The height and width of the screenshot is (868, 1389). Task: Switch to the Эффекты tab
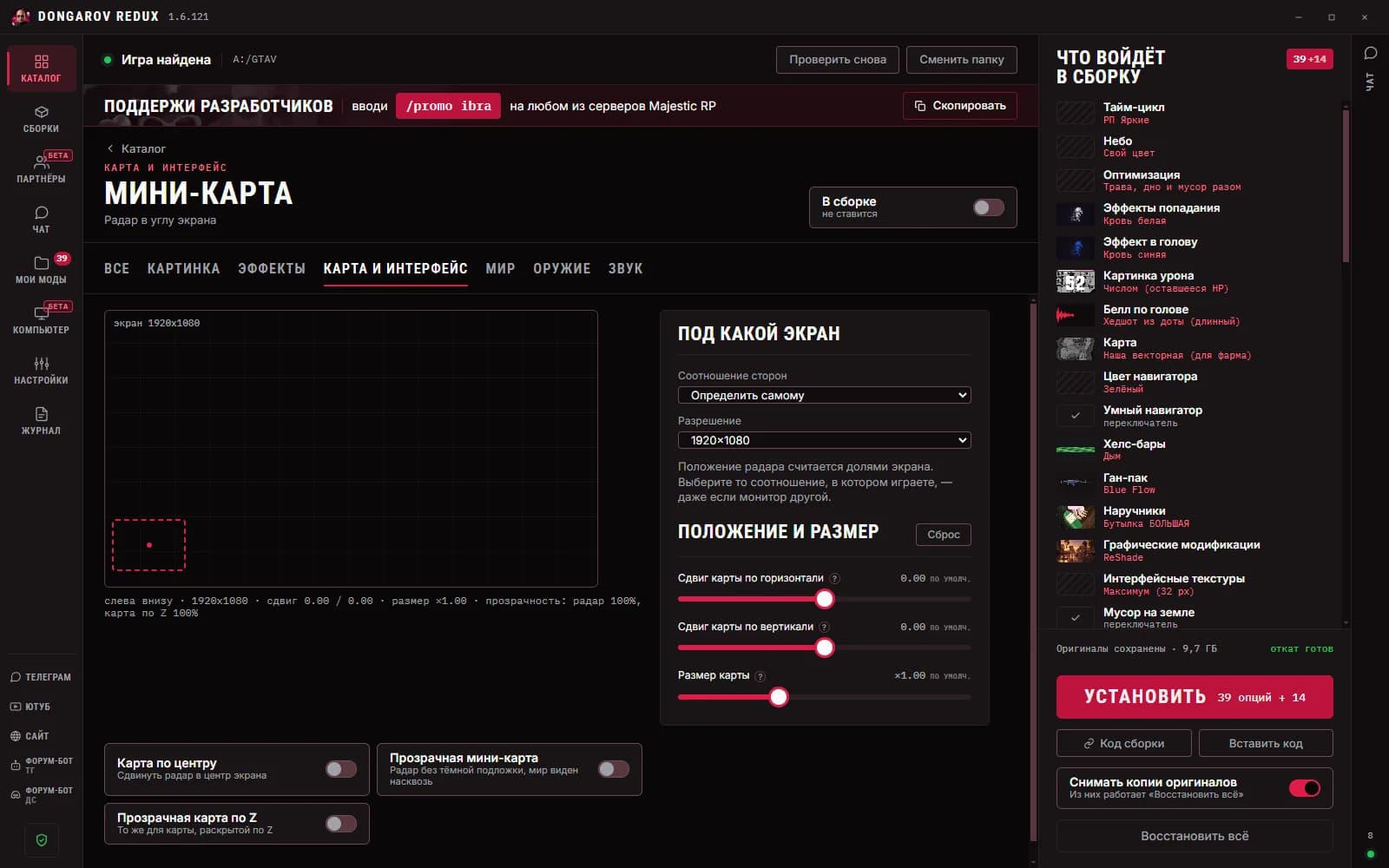pyautogui.click(x=272, y=269)
